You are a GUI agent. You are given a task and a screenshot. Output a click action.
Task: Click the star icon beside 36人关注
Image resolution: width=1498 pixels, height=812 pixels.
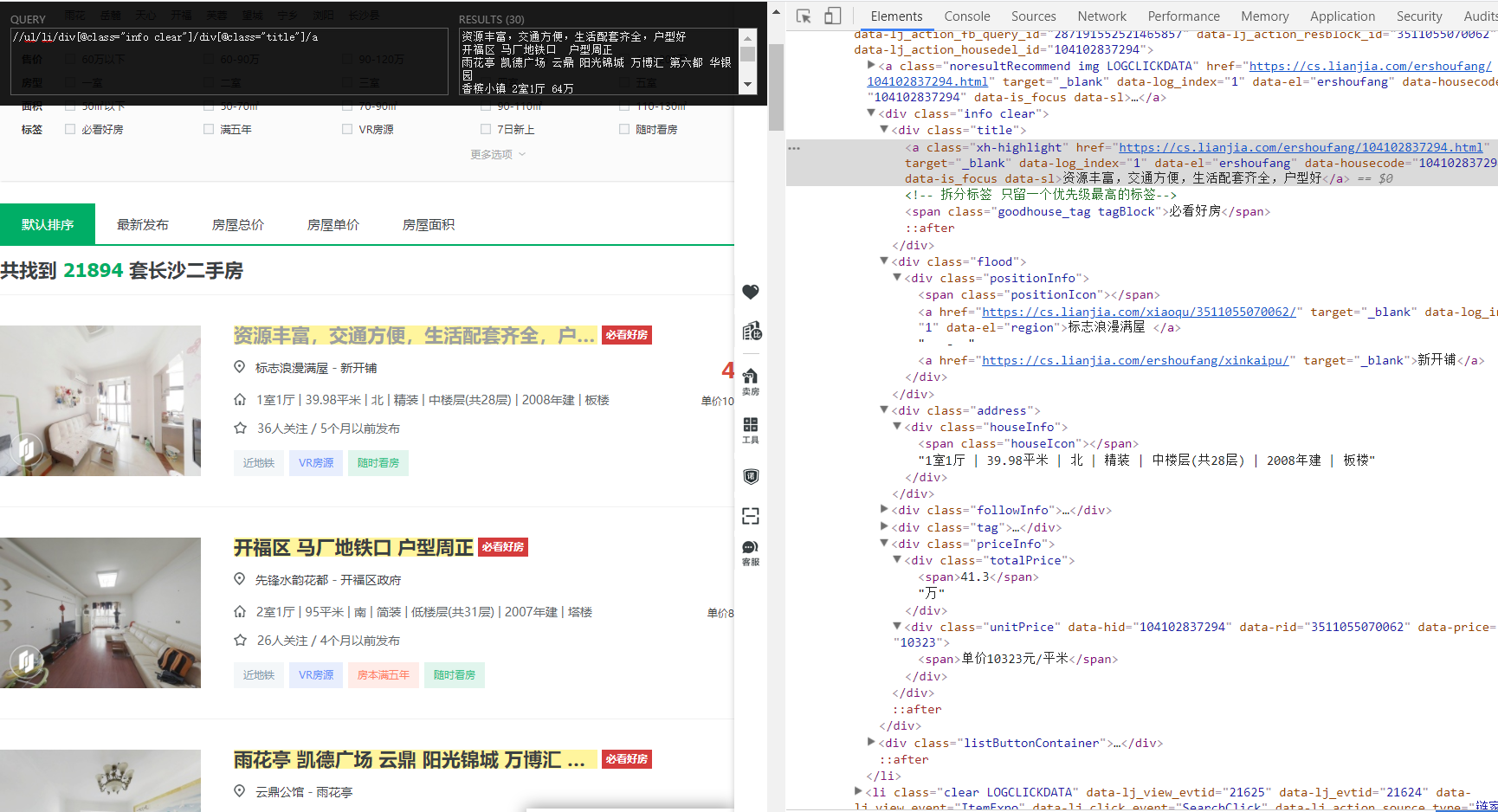(x=240, y=428)
